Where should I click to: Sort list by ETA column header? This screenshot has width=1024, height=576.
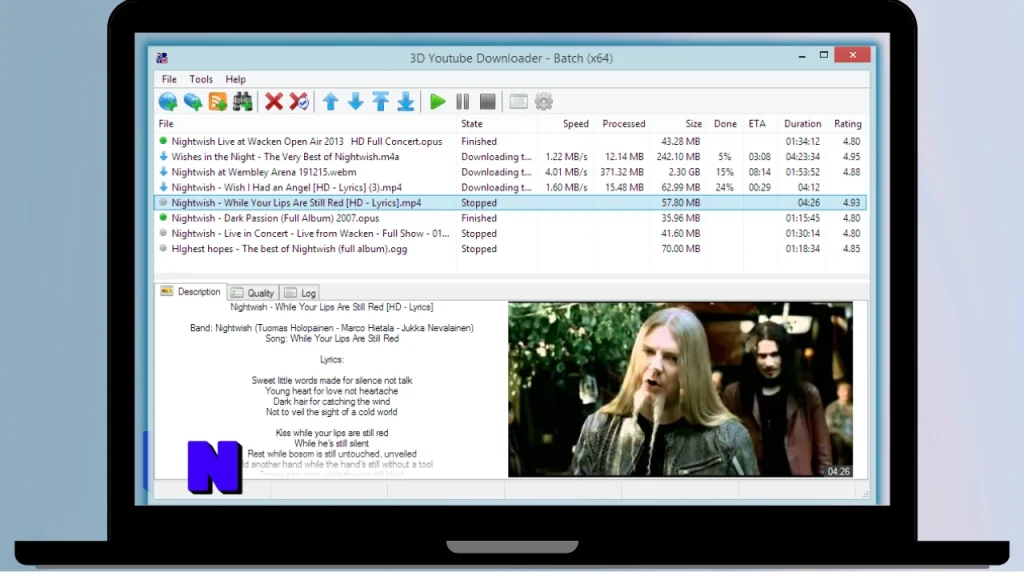(x=757, y=123)
